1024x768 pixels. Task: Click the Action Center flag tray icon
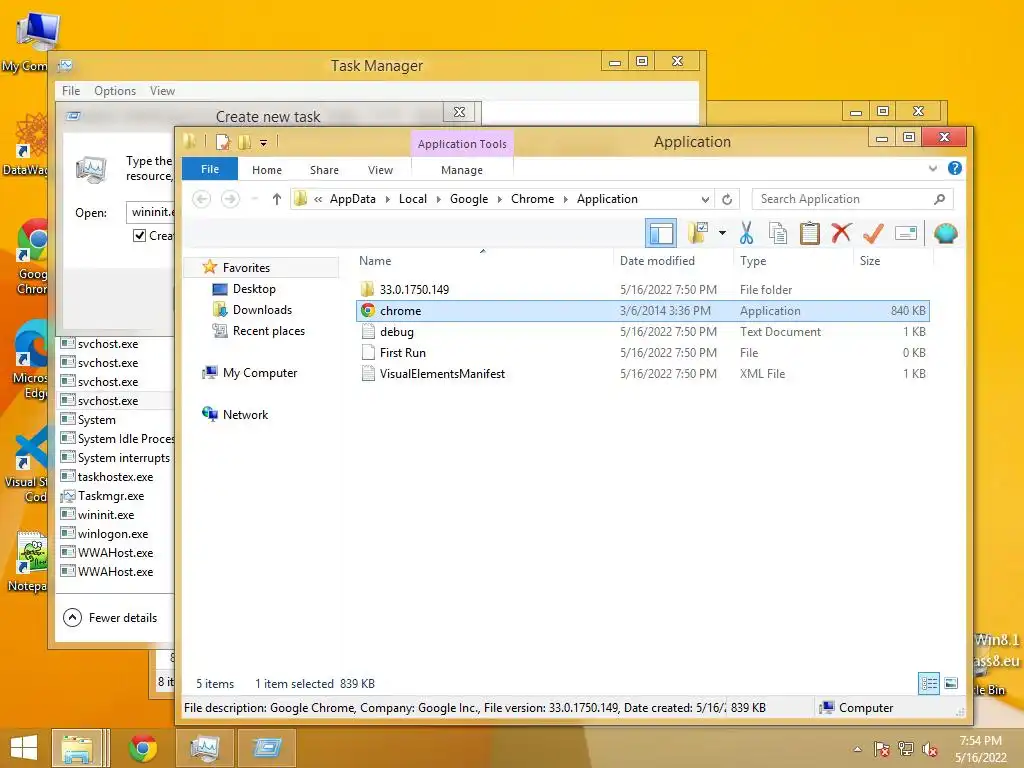tap(882, 749)
